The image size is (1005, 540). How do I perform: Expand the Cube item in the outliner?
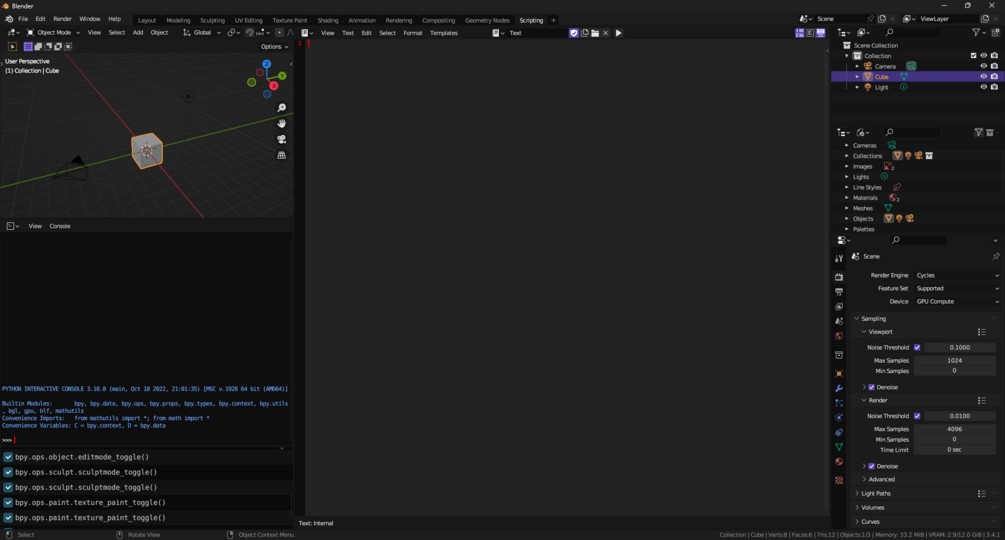click(x=858, y=77)
